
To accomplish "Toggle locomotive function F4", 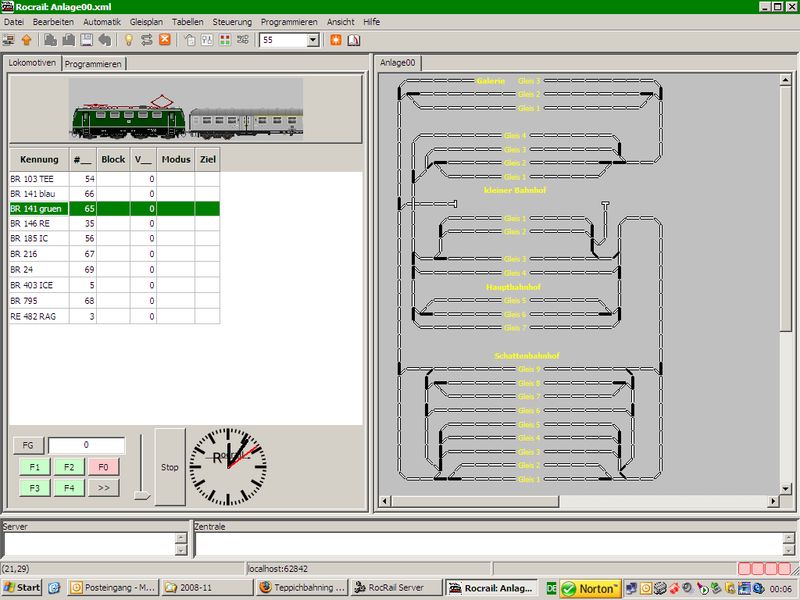I will 69,488.
